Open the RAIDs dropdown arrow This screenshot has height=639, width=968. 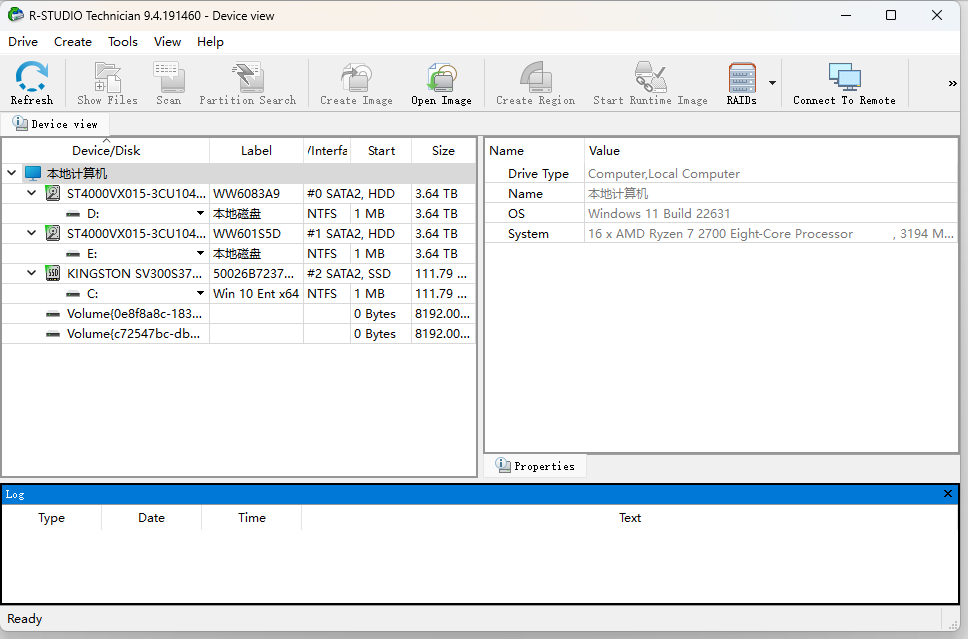tap(772, 83)
